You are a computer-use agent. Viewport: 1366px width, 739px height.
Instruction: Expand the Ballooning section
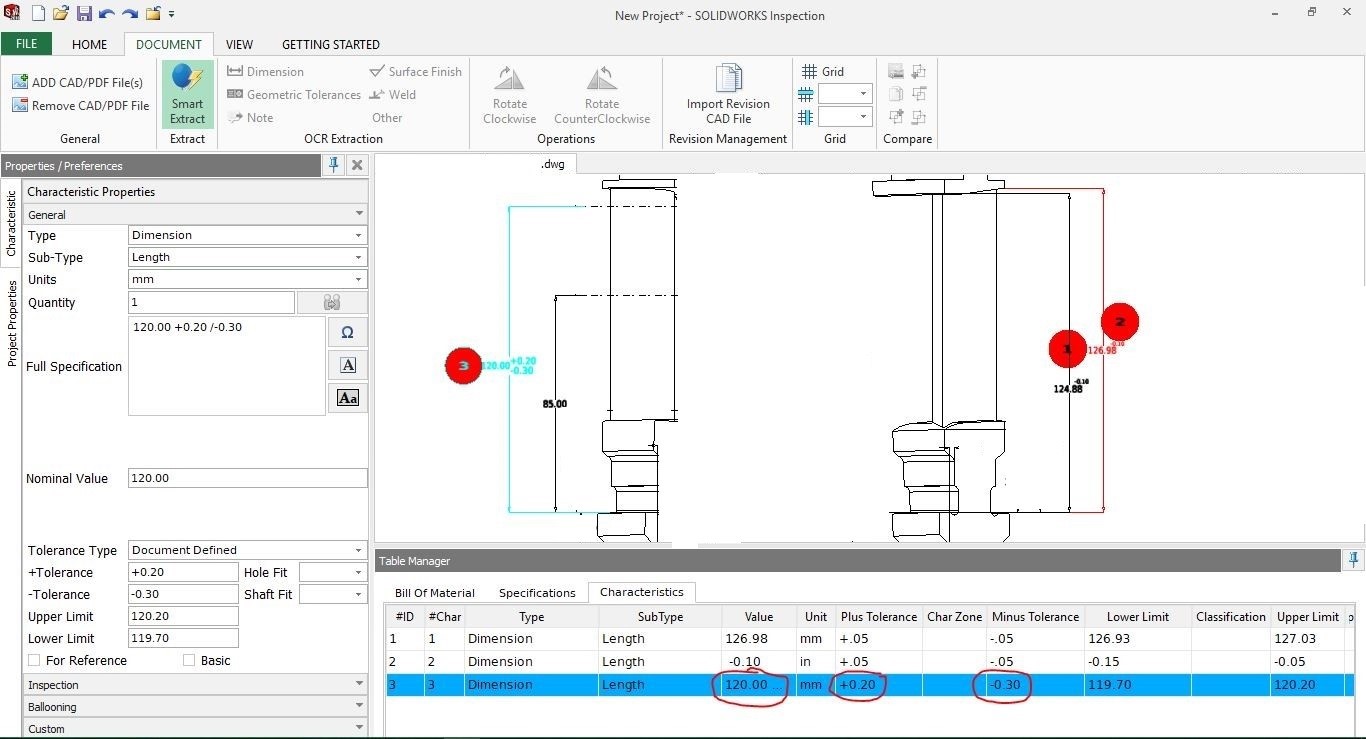195,707
